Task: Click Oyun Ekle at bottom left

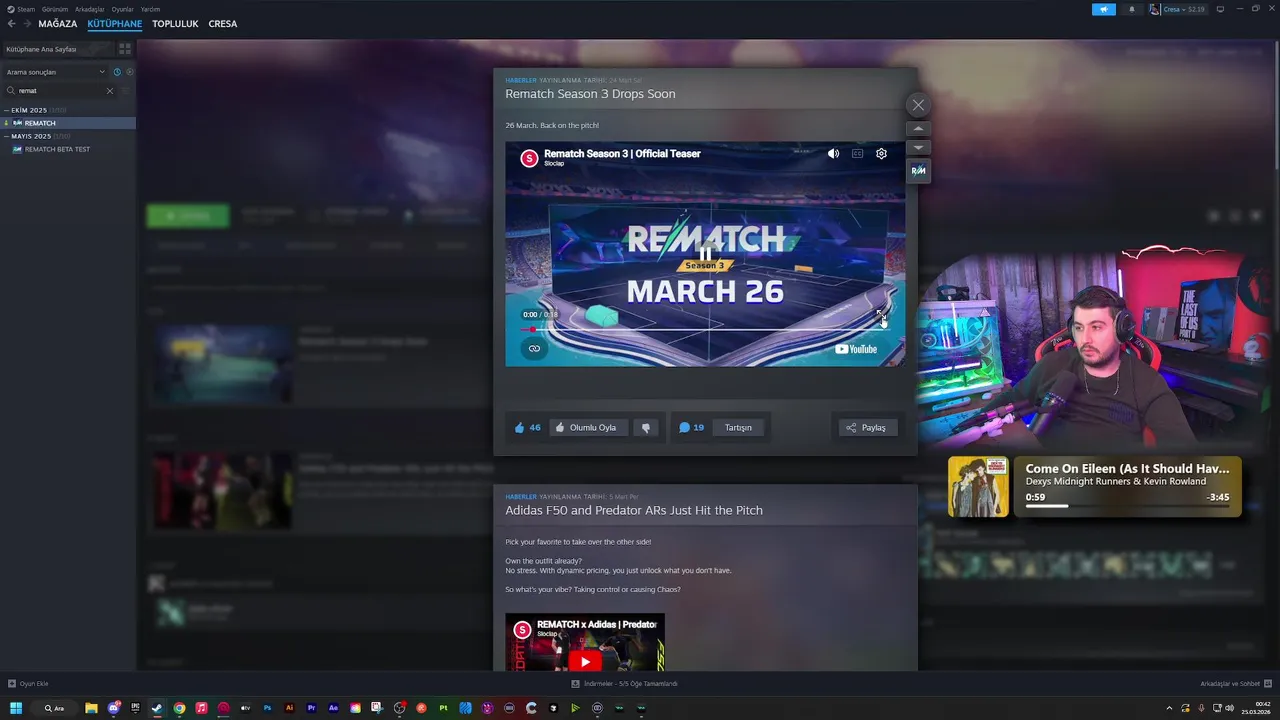Action: pos(28,684)
